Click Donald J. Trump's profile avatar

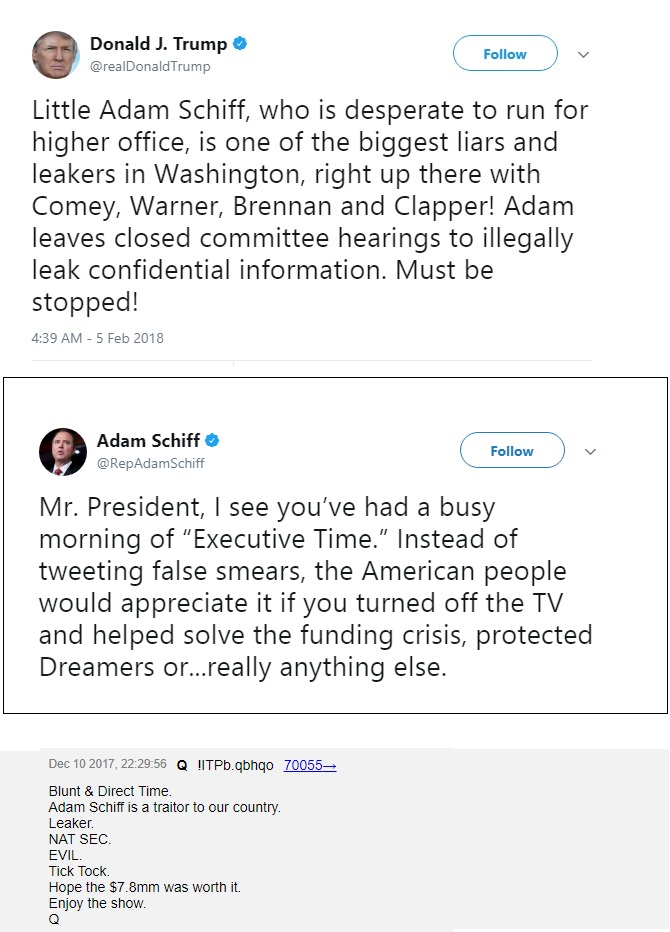[x=56, y=54]
